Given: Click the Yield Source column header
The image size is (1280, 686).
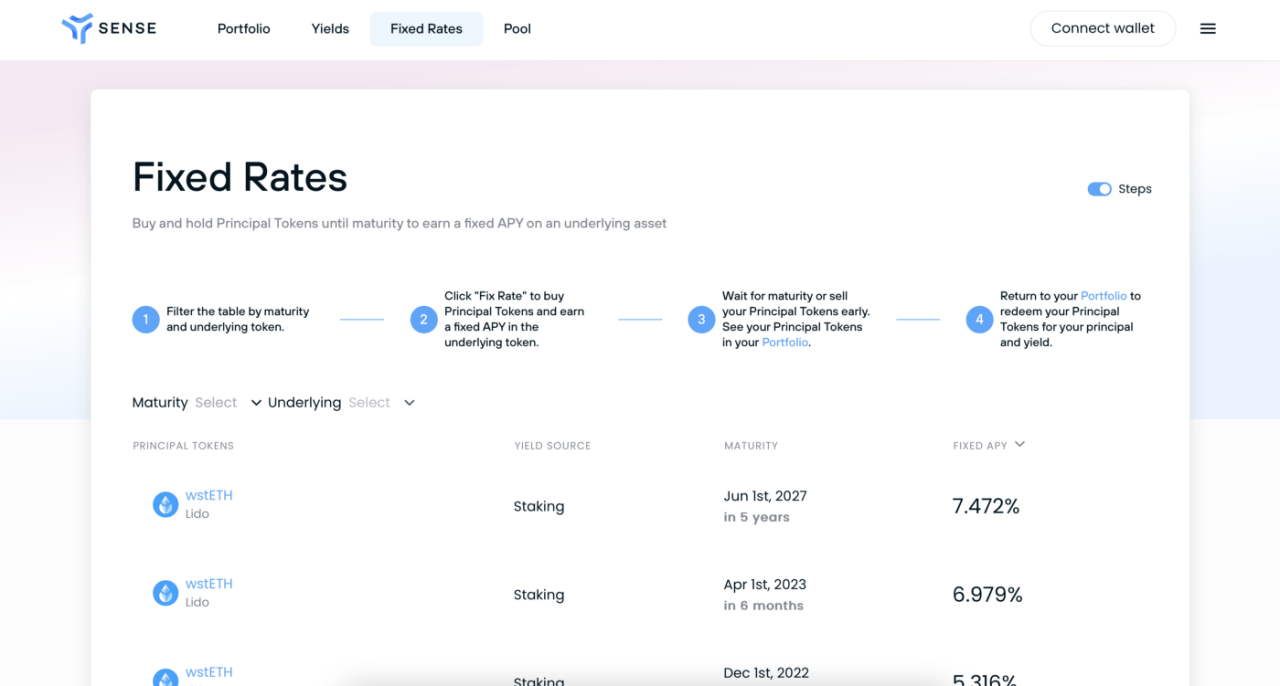Looking at the screenshot, I should pyautogui.click(x=552, y=446).
